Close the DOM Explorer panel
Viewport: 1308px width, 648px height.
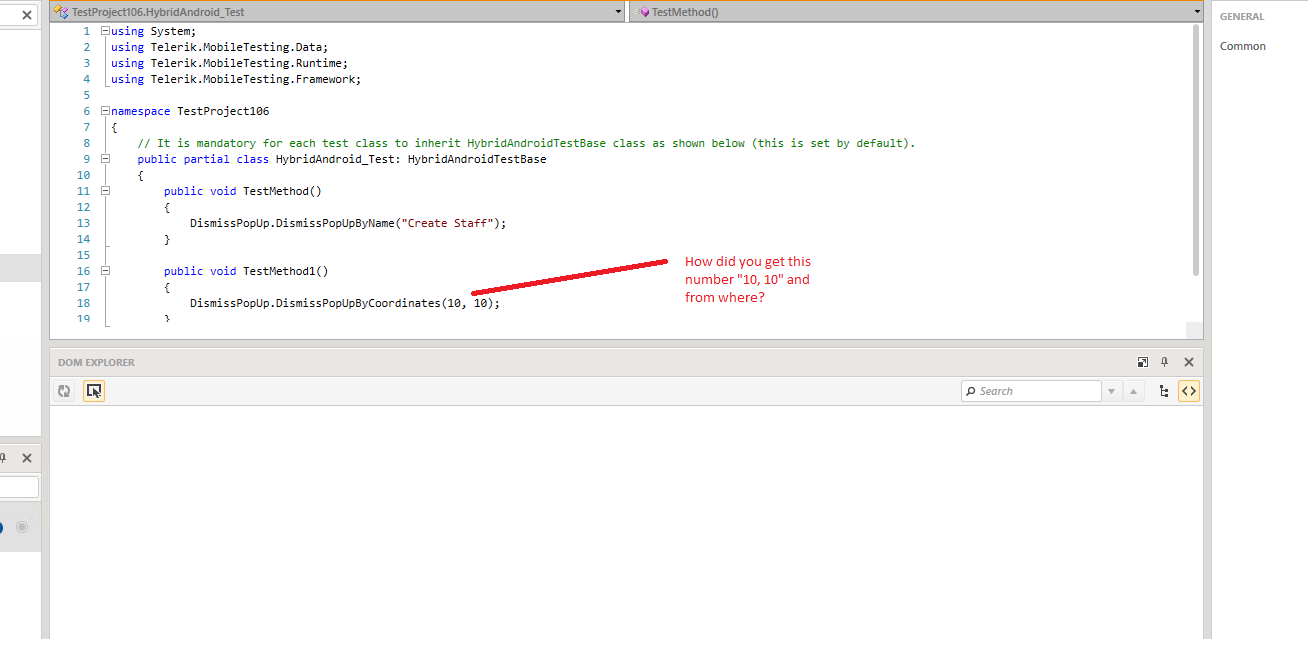[x=1189, y=362]
